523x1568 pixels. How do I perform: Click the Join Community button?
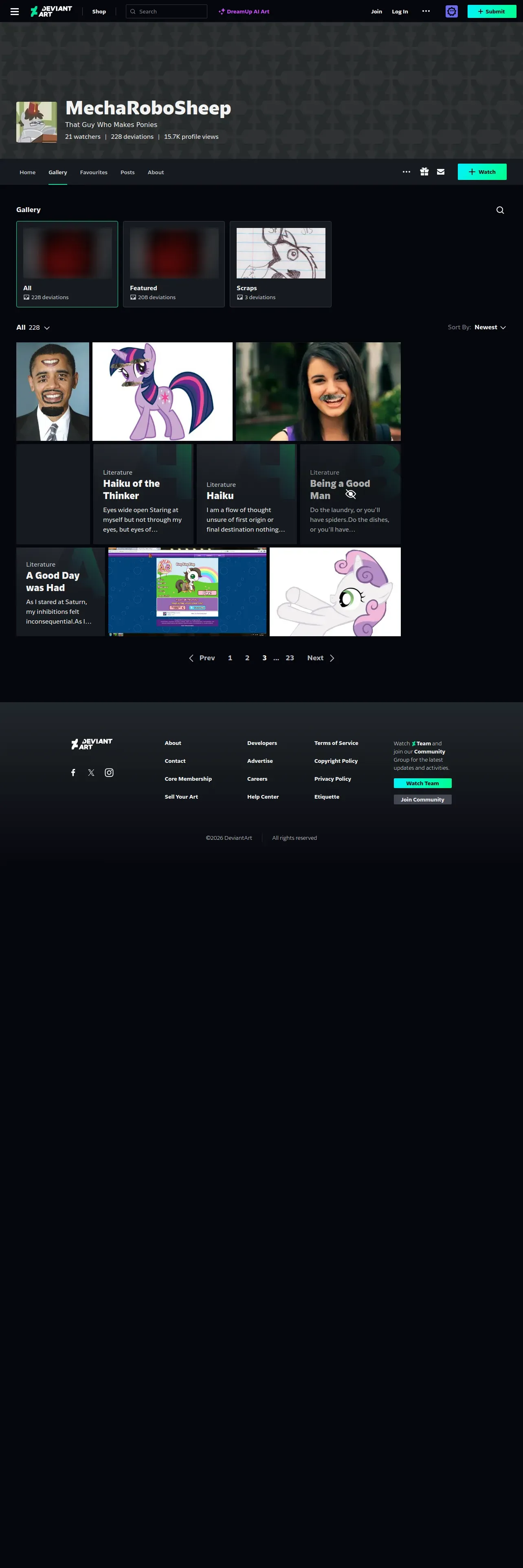click(422, 800)
